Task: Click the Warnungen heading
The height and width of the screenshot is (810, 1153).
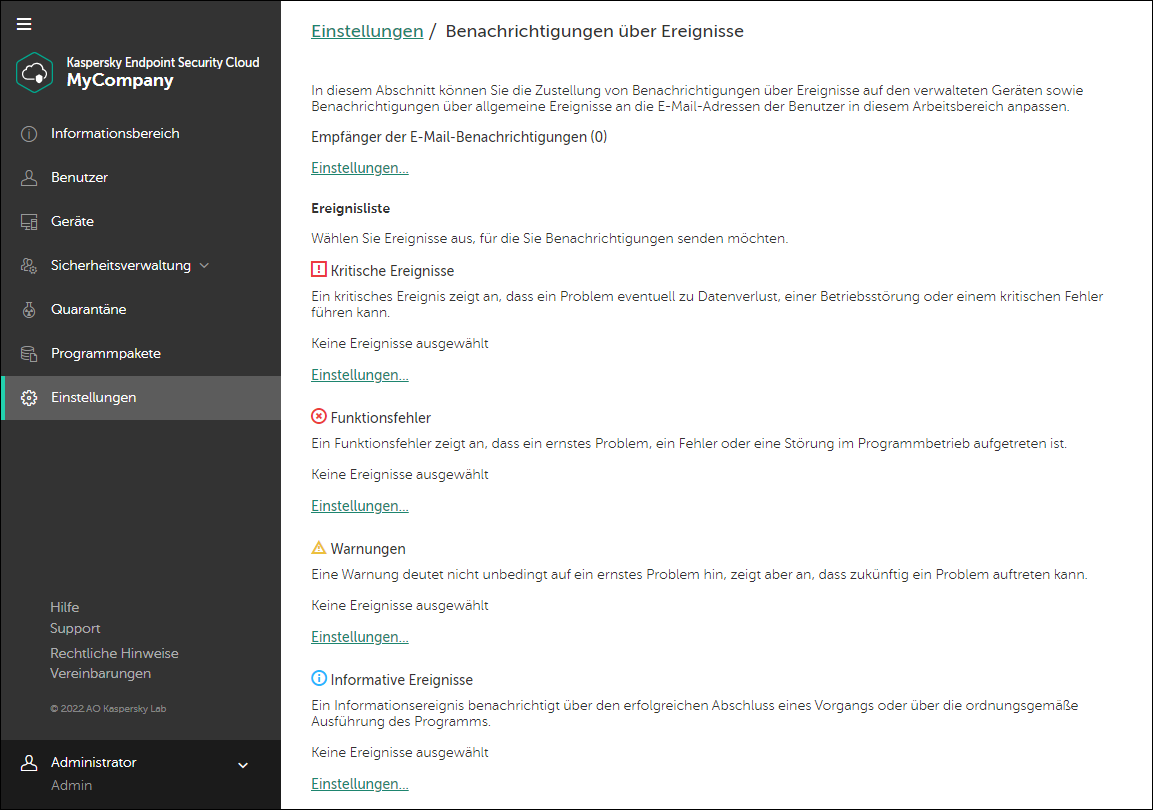Action: point(368,549)
